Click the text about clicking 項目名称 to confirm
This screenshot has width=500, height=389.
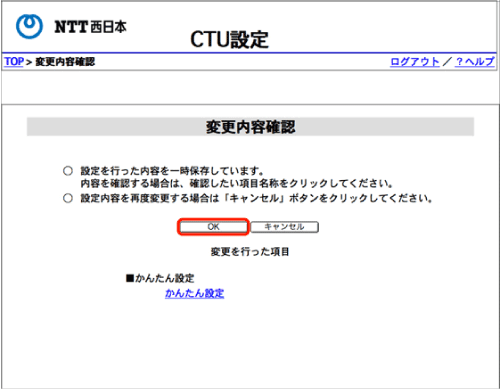pyautogui.click(x=237, y=183)
